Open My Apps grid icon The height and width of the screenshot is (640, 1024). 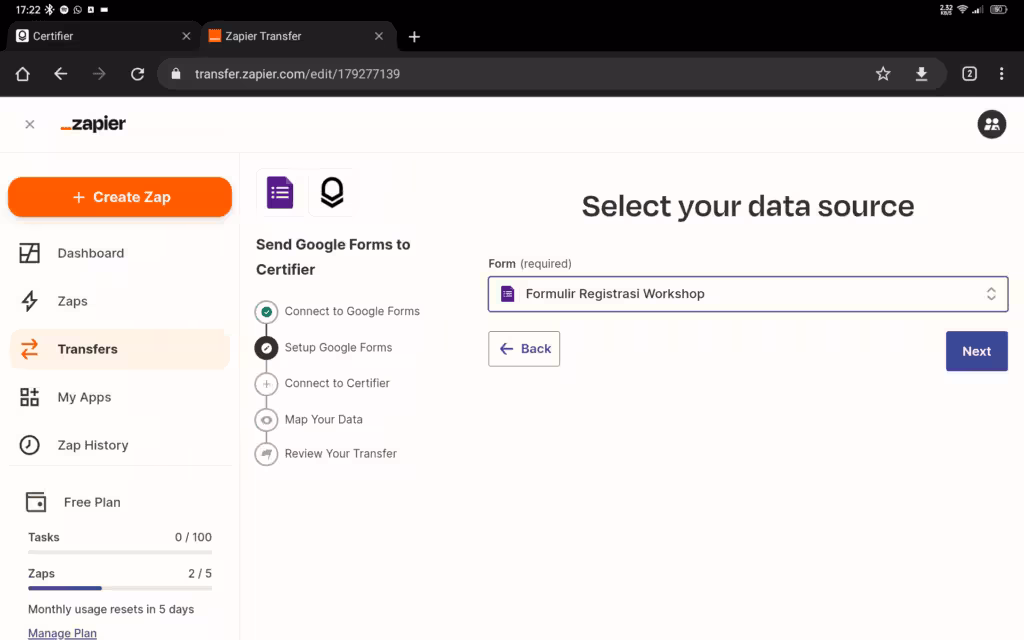(x=29, y=397)
